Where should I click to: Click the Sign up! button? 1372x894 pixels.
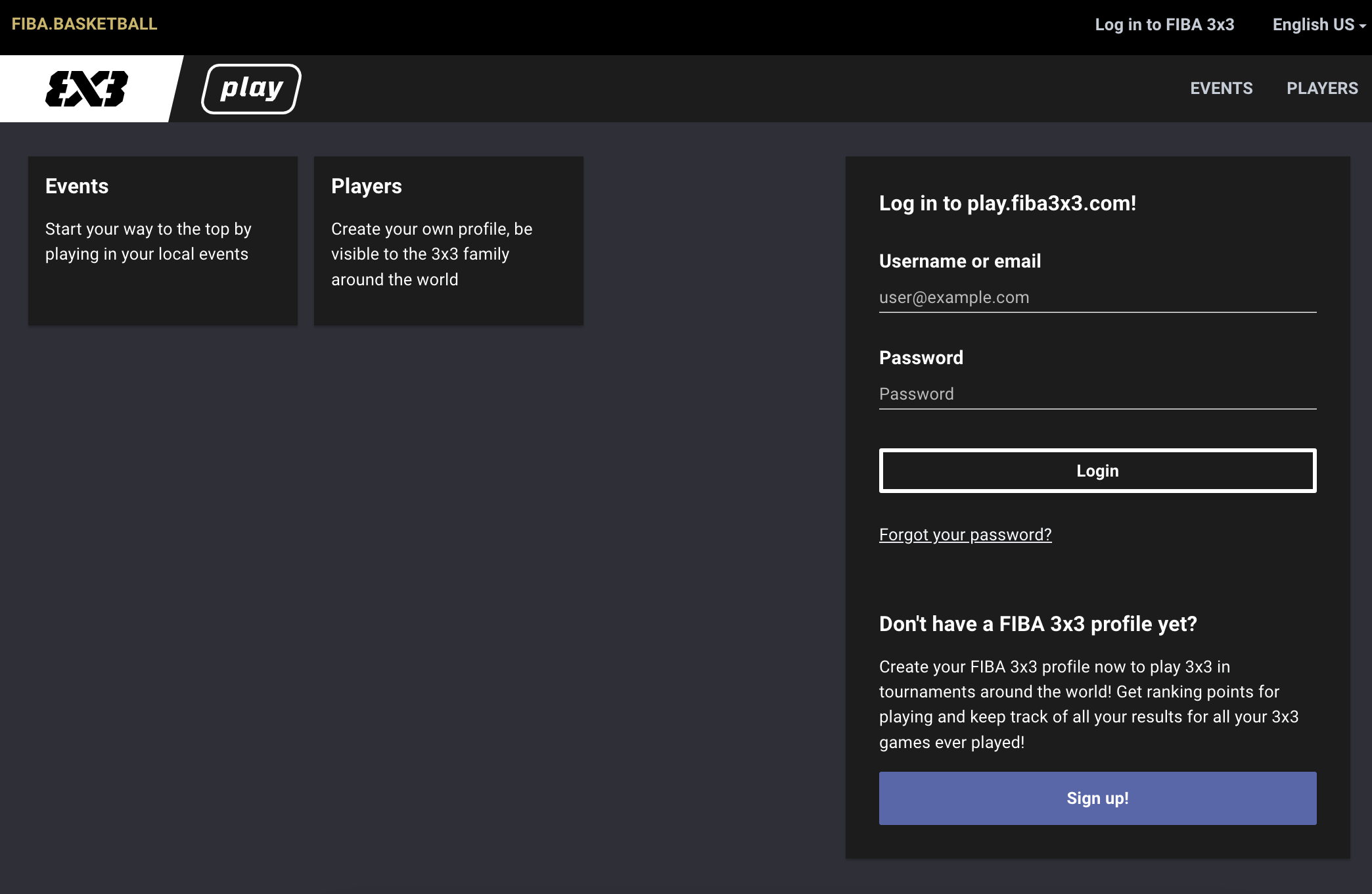(1097, 798)
